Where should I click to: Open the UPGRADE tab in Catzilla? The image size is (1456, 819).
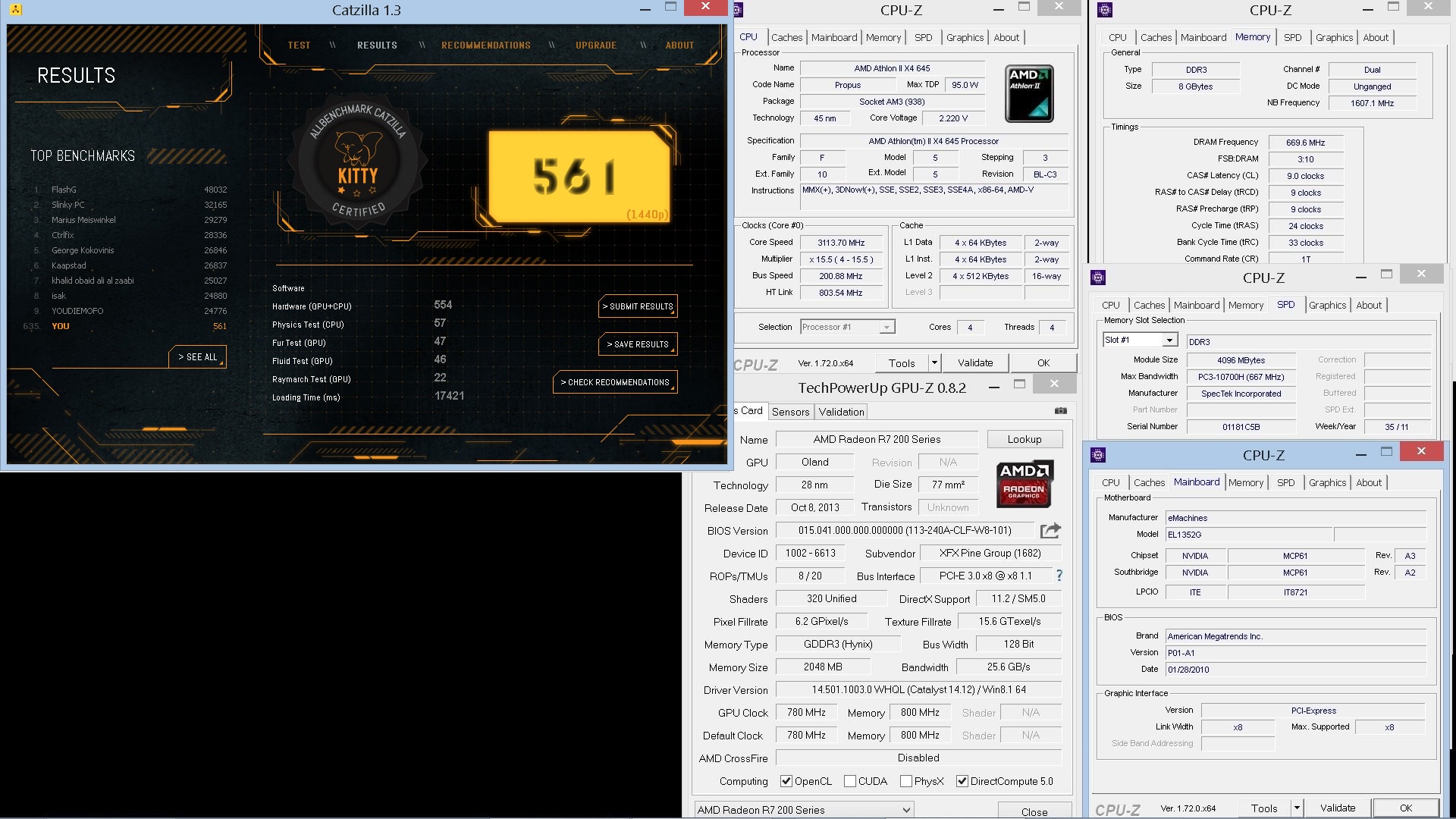[x=596, y=45]
